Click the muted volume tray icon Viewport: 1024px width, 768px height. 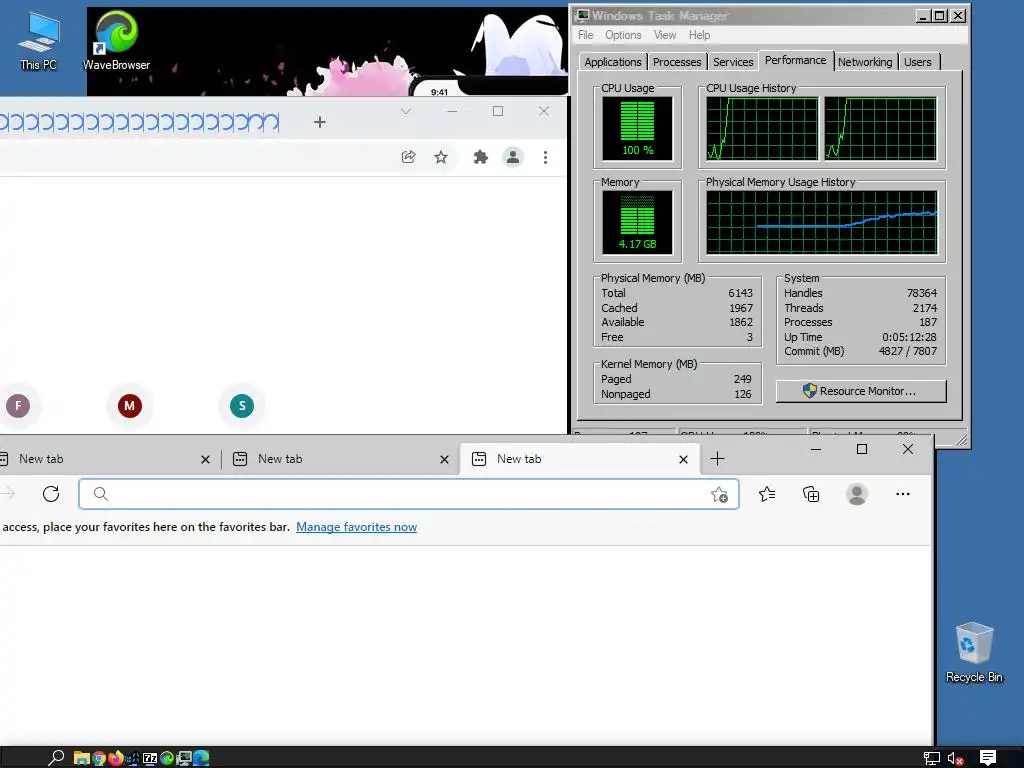955,758
